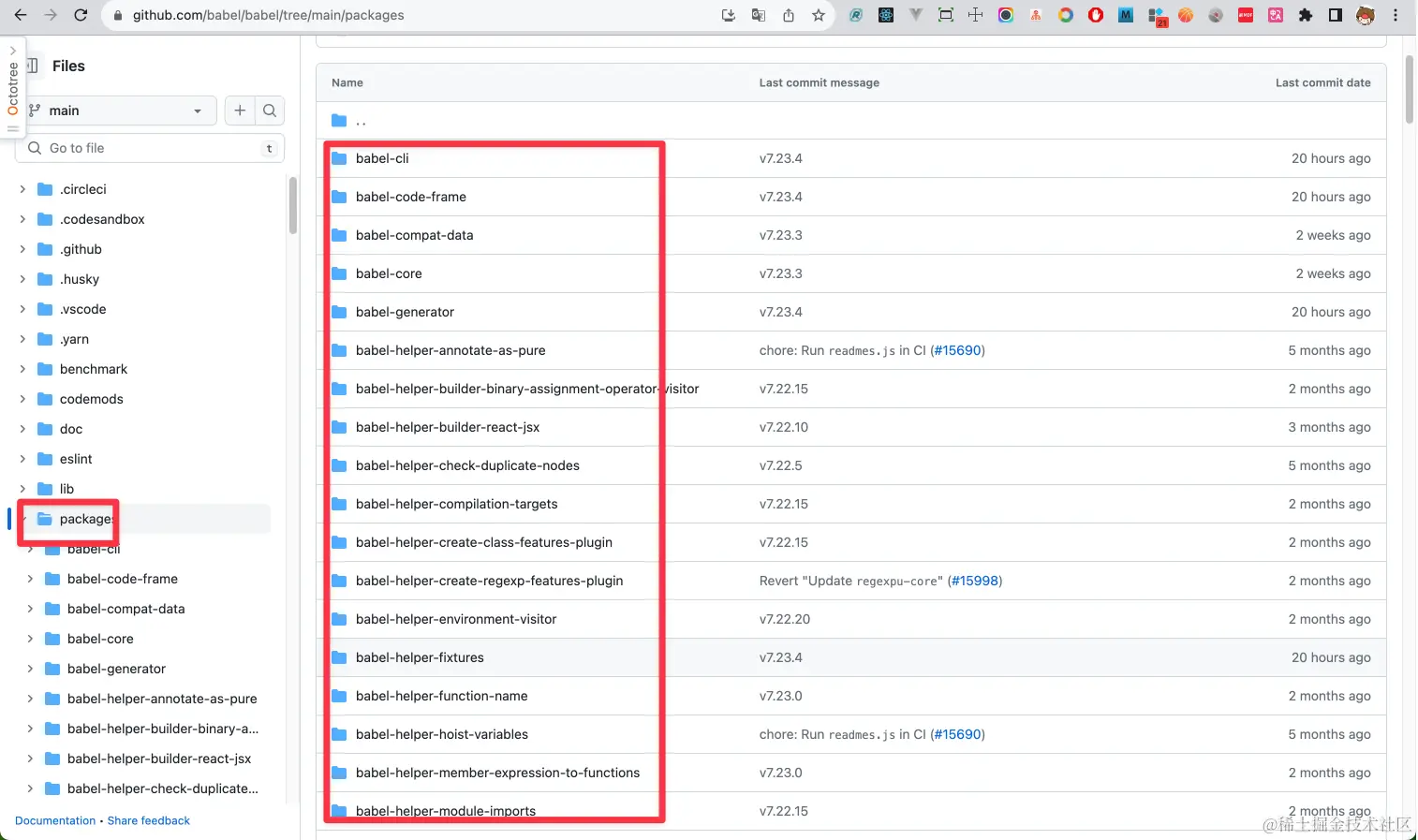
Task: Open babel-cli folder in the file list
Action: click(x=382, y=158)
